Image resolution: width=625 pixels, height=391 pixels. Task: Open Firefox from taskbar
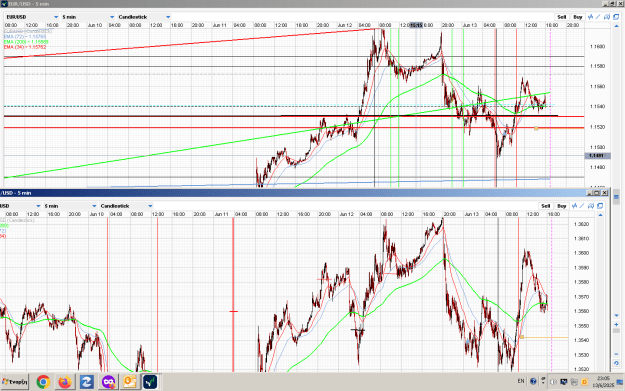(65, 382)
